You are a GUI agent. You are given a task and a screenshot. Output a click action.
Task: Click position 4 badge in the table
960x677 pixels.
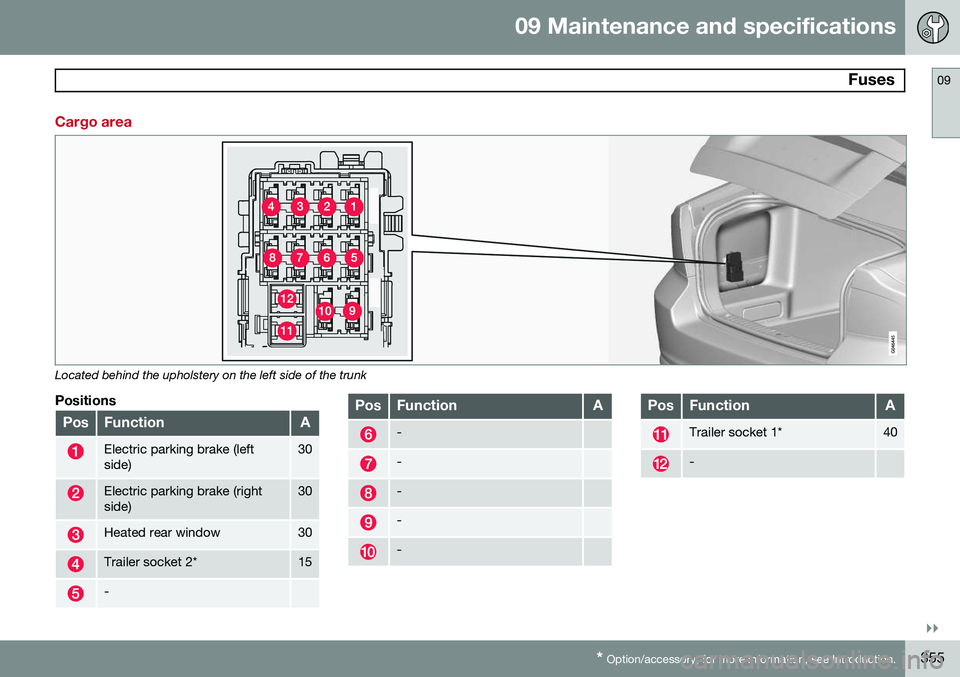pos(75,564)
